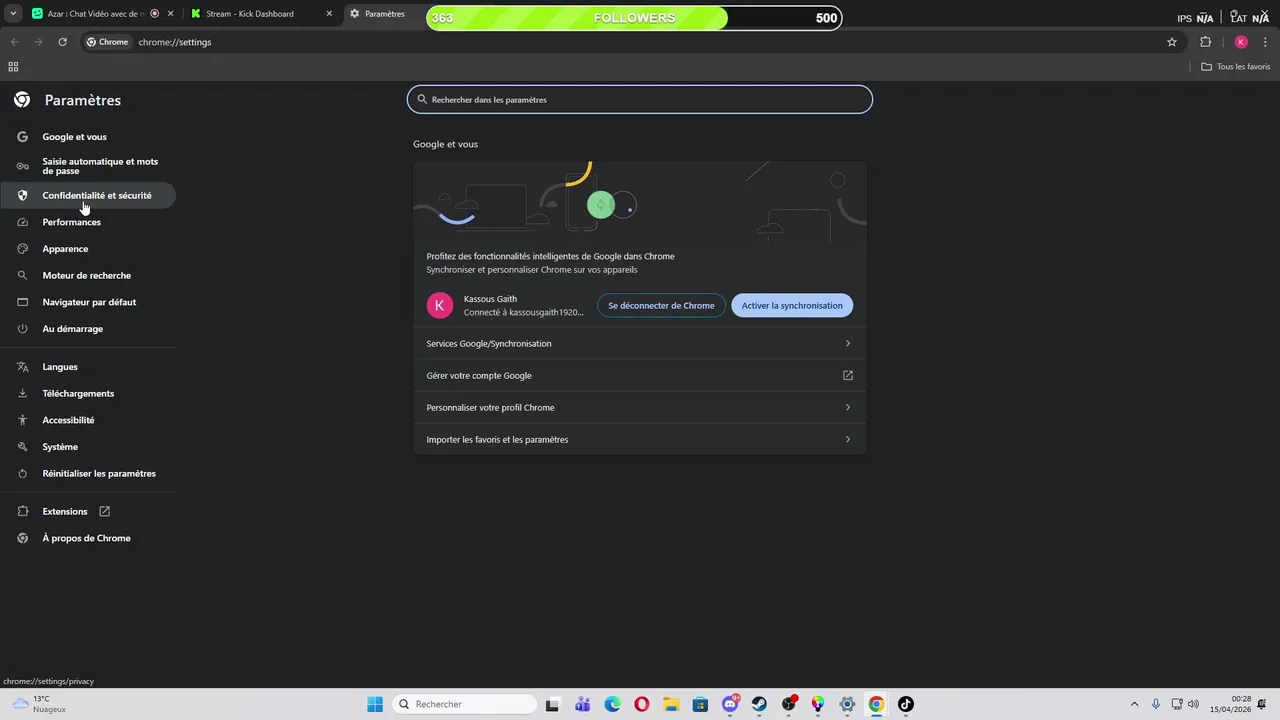Open the Chrome menu three-dot icon

pos(1266,42)
